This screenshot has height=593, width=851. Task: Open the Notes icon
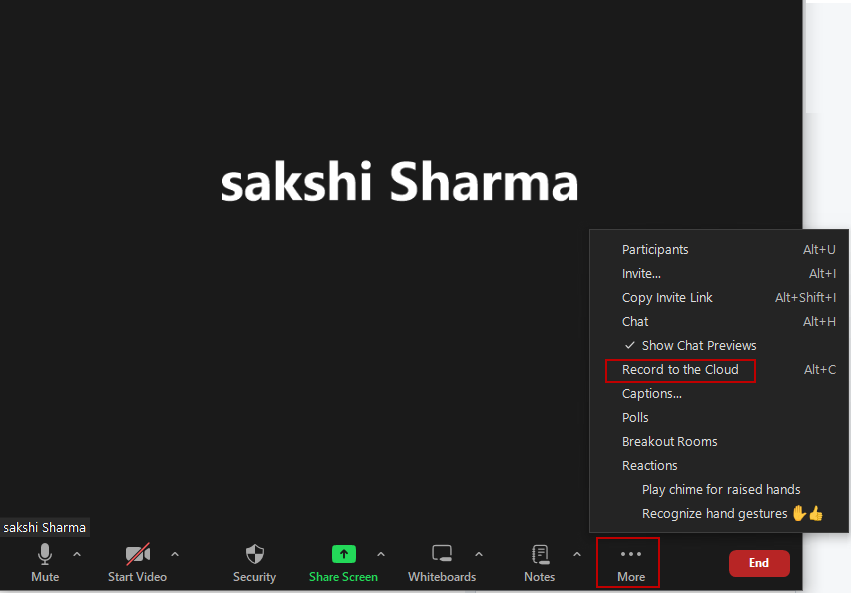(x=540, y=554)
